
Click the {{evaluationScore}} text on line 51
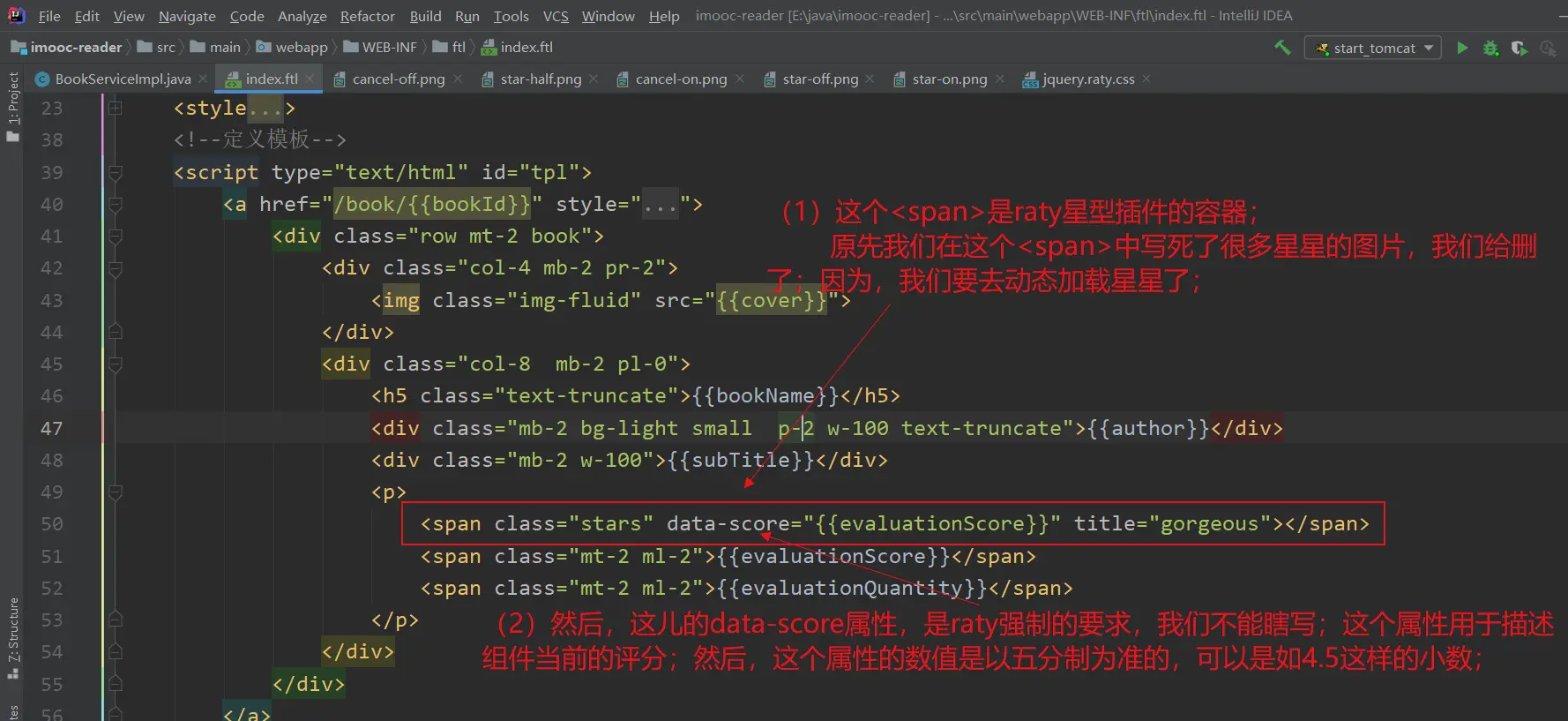(x=833, y=557)
